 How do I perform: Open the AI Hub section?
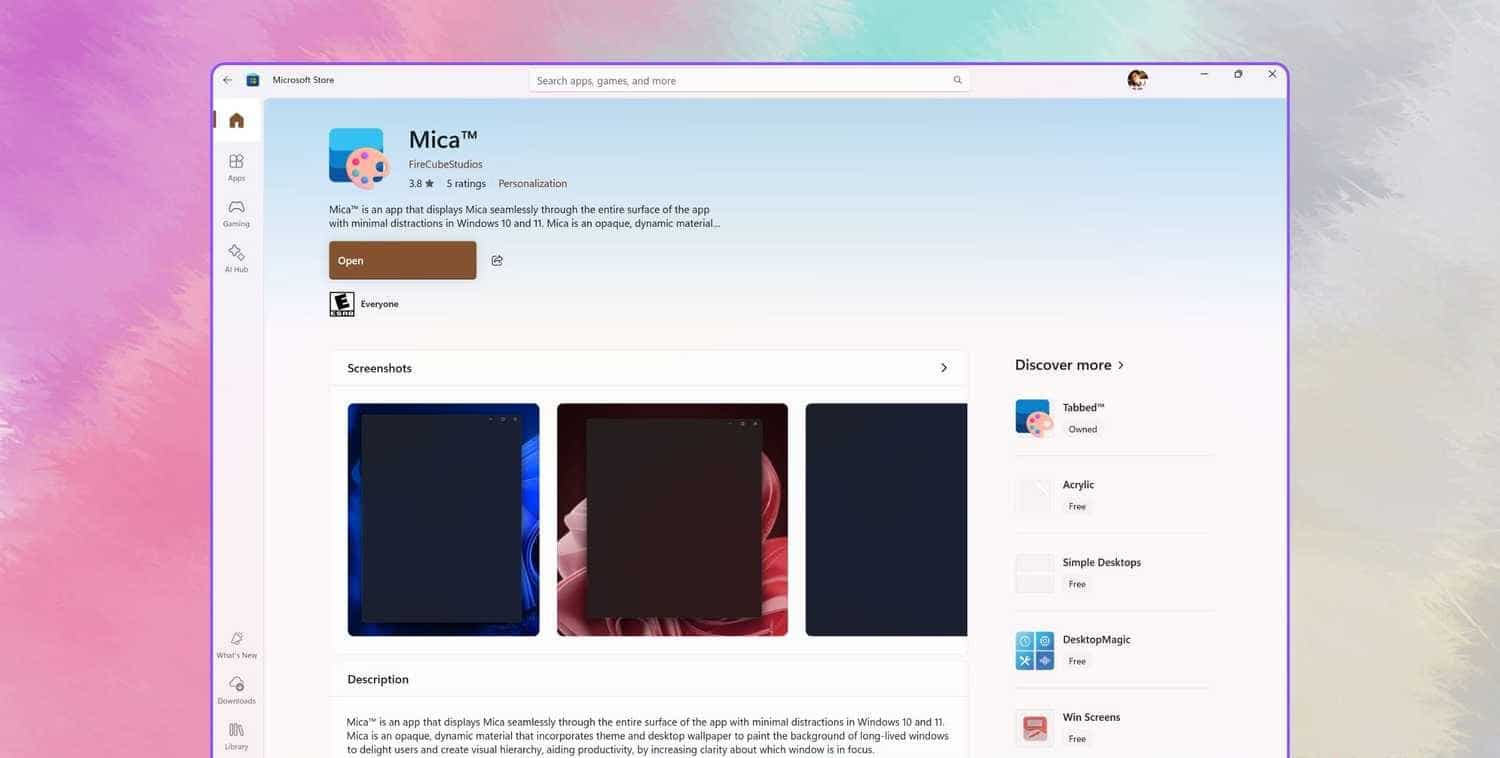236,258
